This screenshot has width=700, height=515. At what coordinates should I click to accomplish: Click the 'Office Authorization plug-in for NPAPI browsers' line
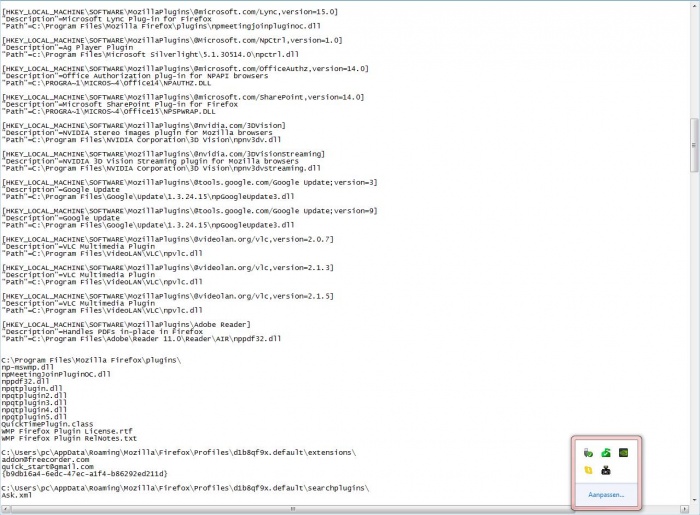(135, 76)
